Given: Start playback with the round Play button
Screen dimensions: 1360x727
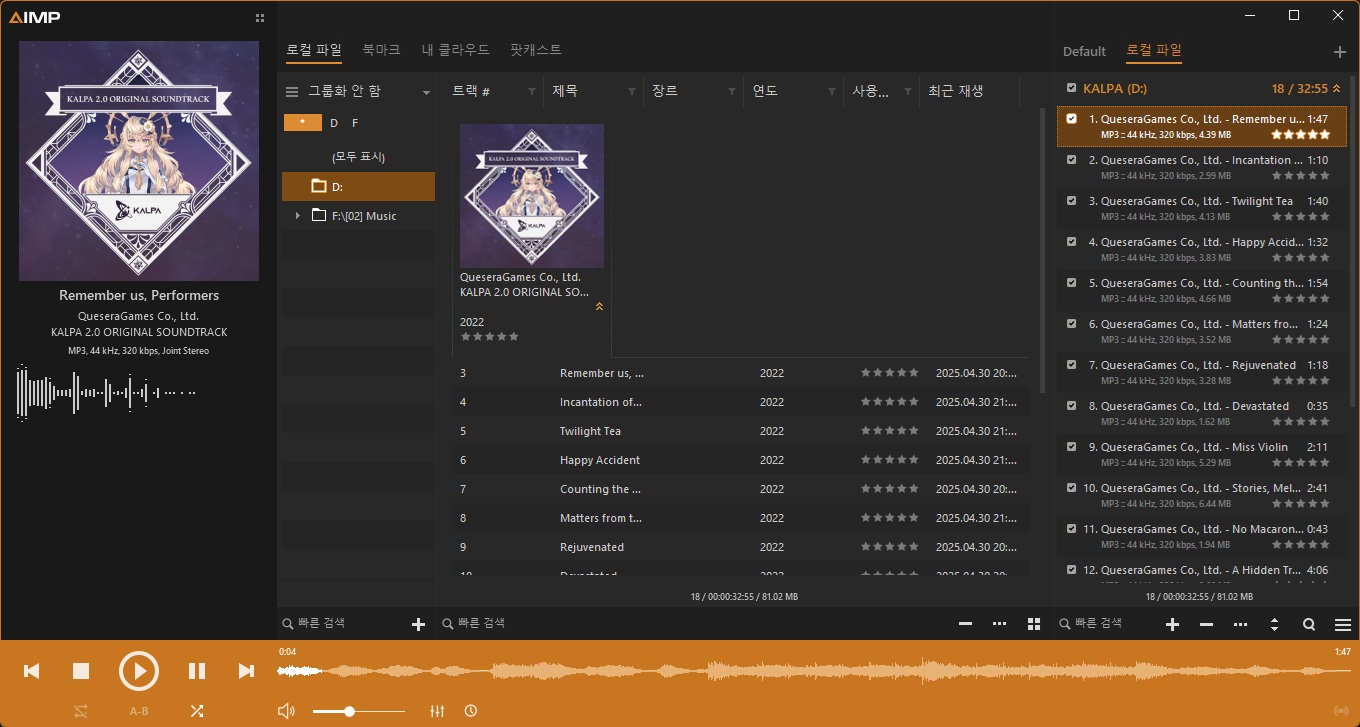Looking at the screenshot, I should pyautogui.click(x=139, y=671).
